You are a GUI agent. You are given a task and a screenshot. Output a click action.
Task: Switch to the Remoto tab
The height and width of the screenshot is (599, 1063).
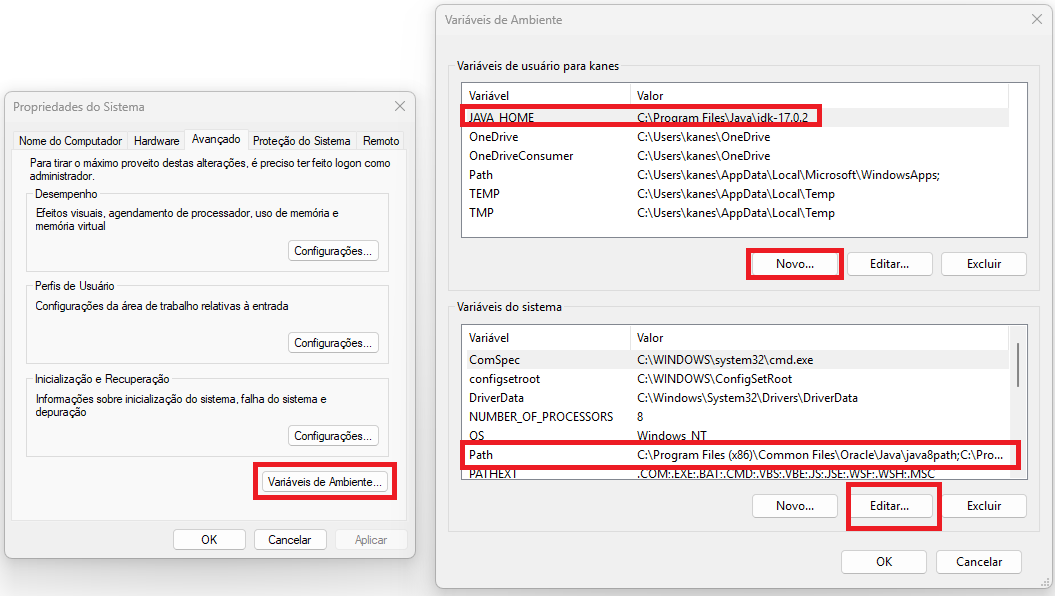pyautogui.click(x=381, y=141)
